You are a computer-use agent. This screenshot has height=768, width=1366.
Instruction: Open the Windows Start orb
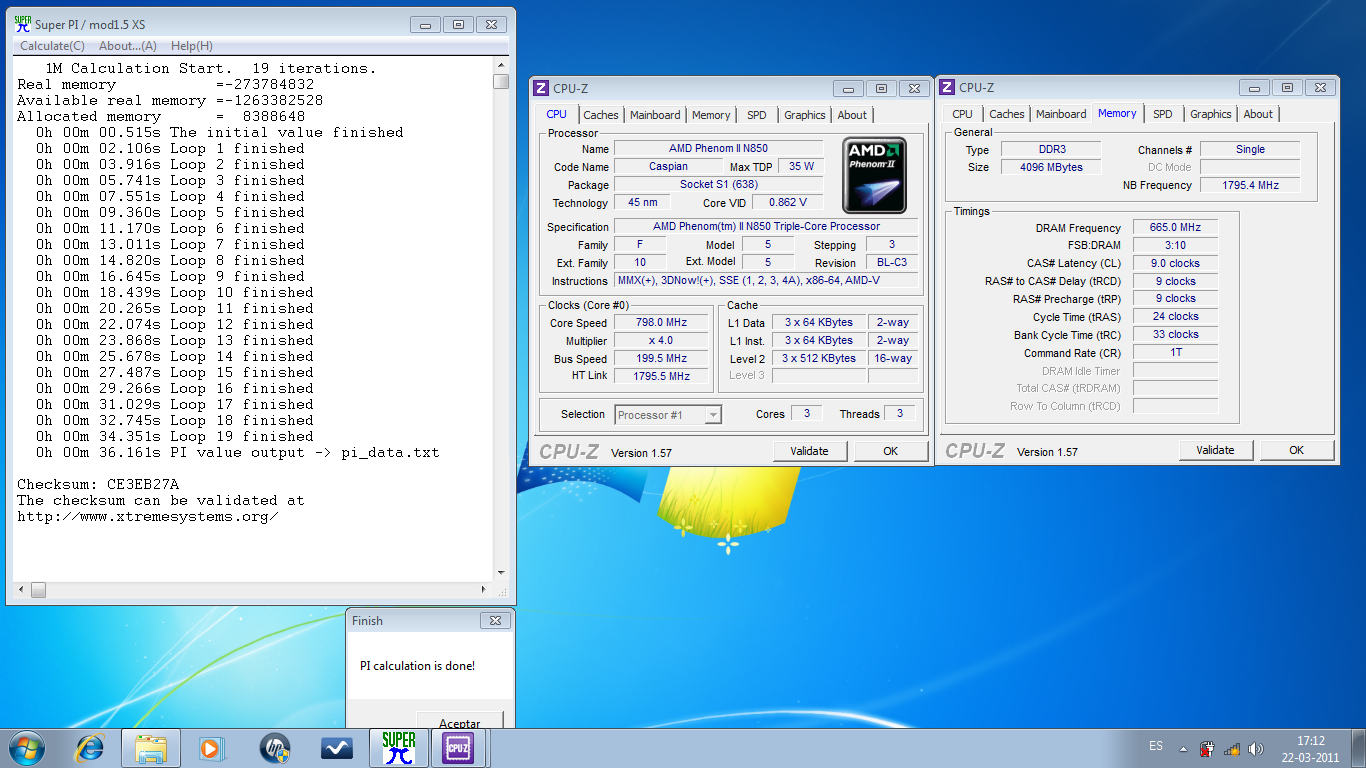click(x=27, y=747)
